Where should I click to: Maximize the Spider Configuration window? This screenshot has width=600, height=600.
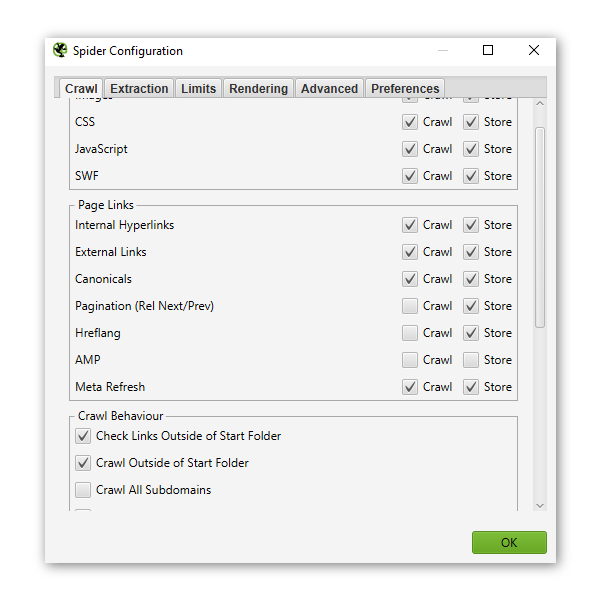point(488,51)
